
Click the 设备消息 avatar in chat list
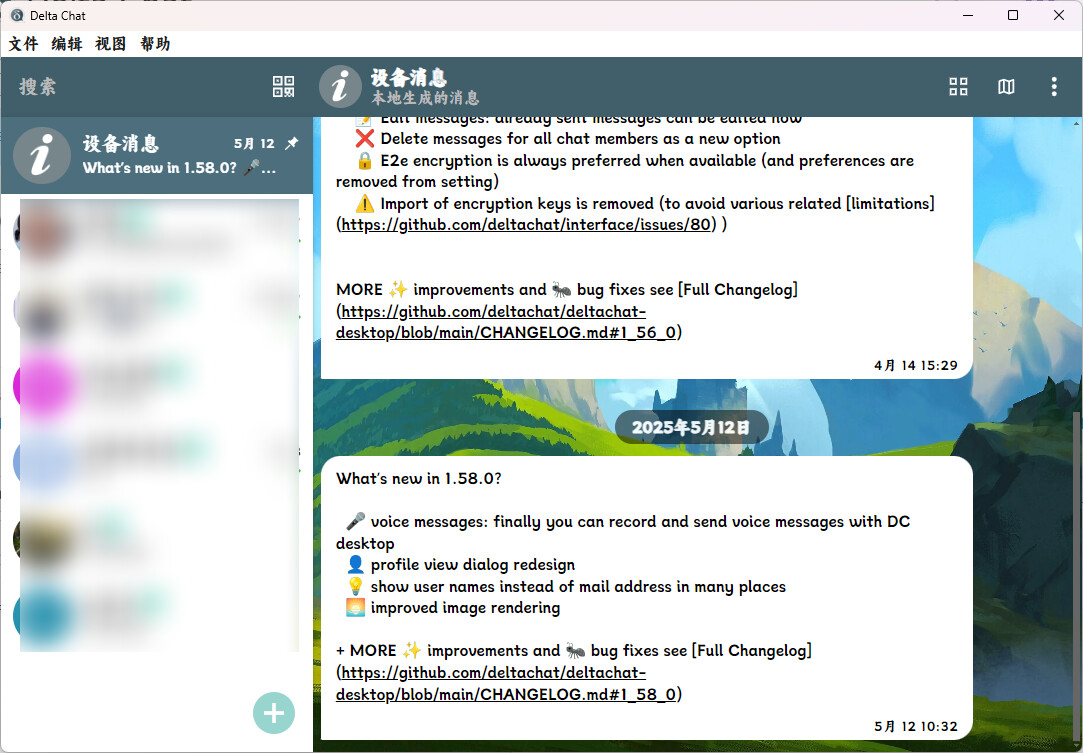(x=42, y=155)
